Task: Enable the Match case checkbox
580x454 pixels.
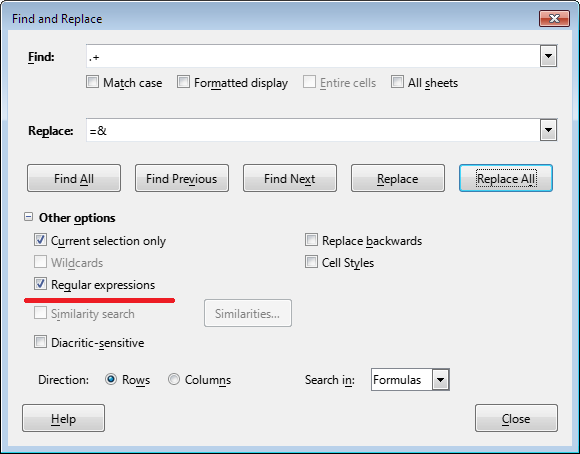Action: (92, 82)
